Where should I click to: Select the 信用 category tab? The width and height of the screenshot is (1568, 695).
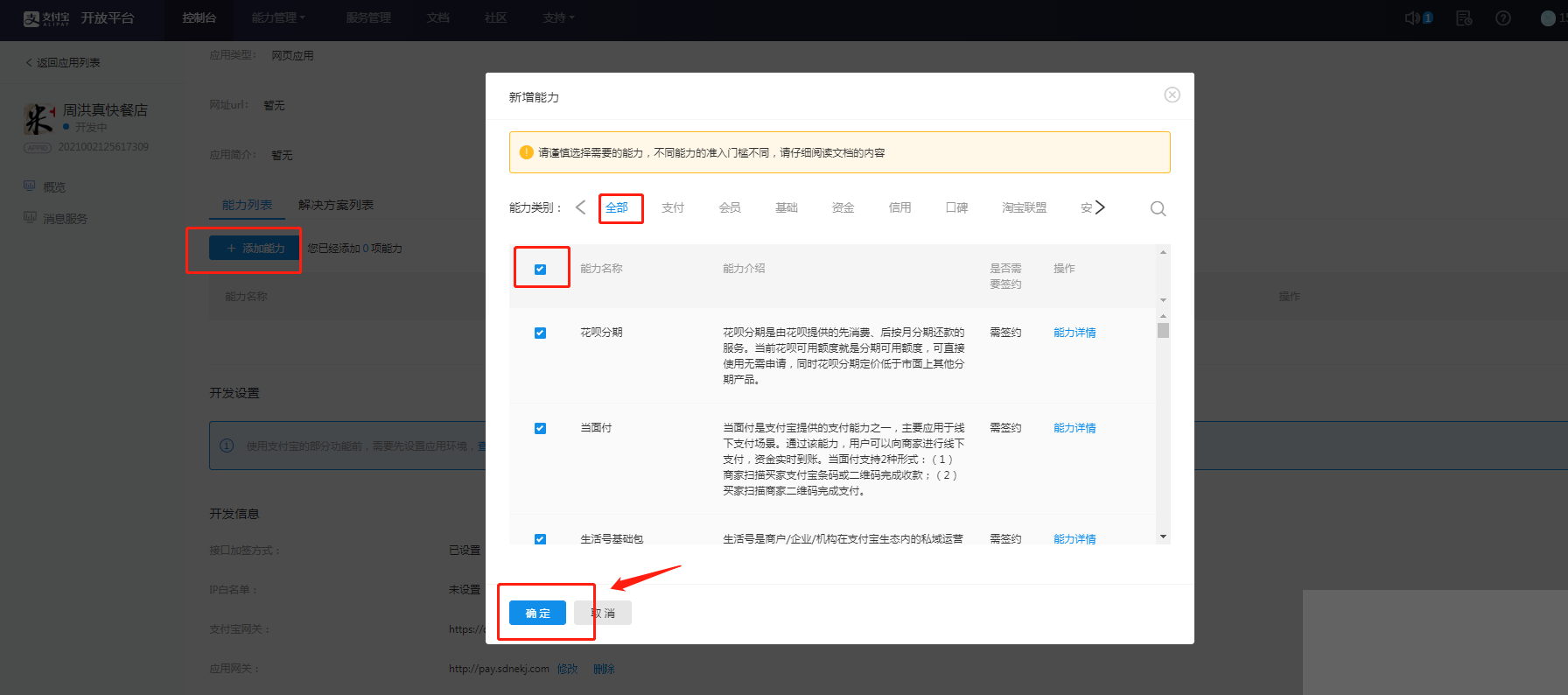900,207
